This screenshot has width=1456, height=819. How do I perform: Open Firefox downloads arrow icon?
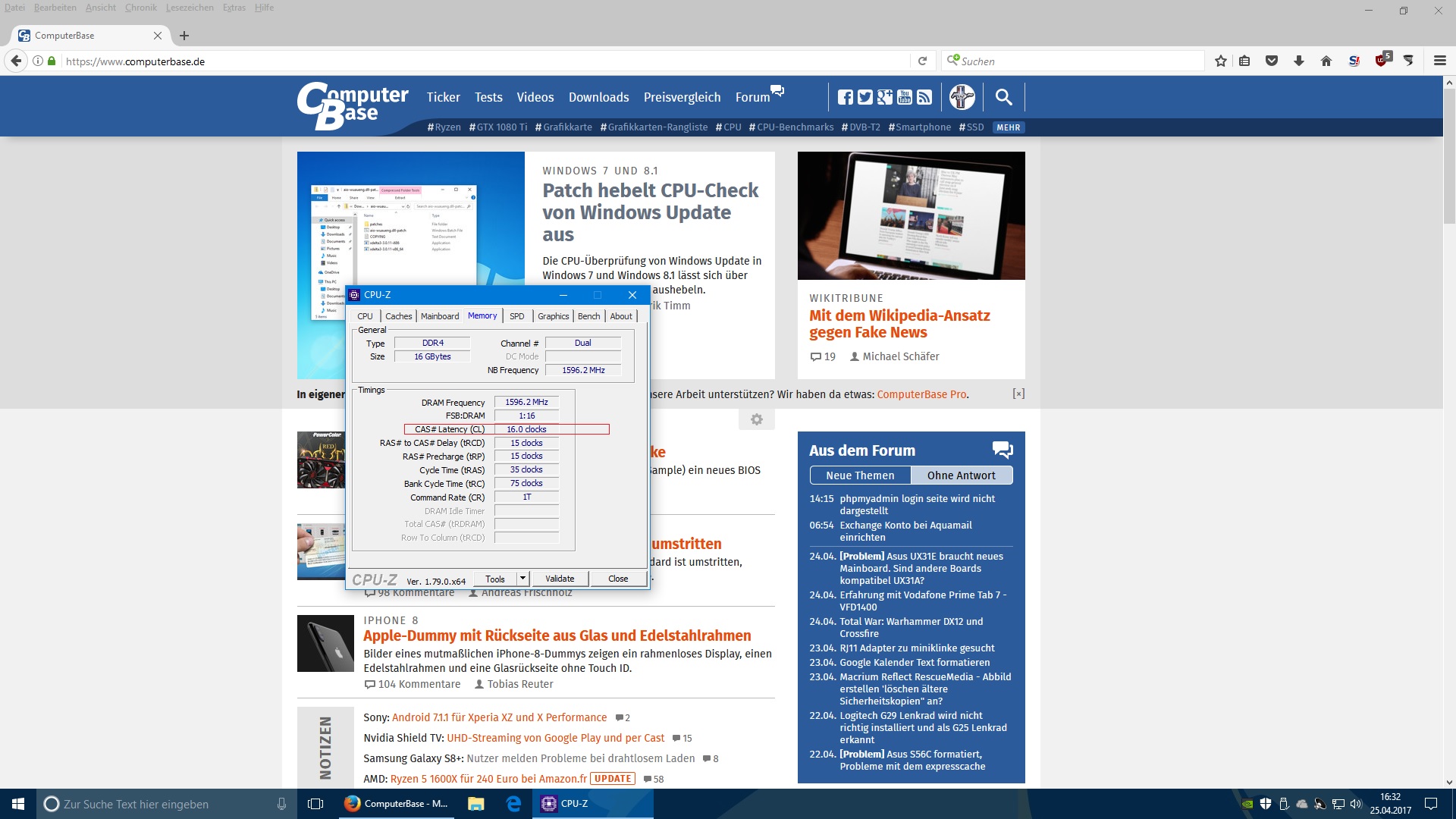coord(1299,61)
